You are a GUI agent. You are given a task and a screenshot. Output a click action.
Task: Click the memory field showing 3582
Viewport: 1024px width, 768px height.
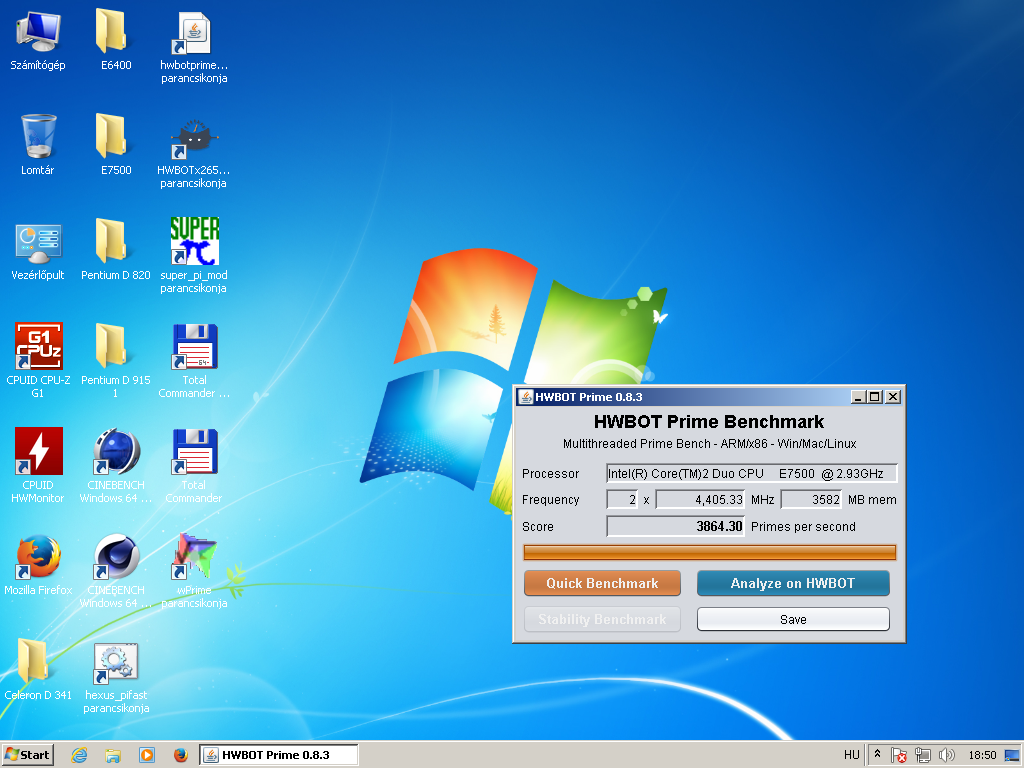coord(811,500)
